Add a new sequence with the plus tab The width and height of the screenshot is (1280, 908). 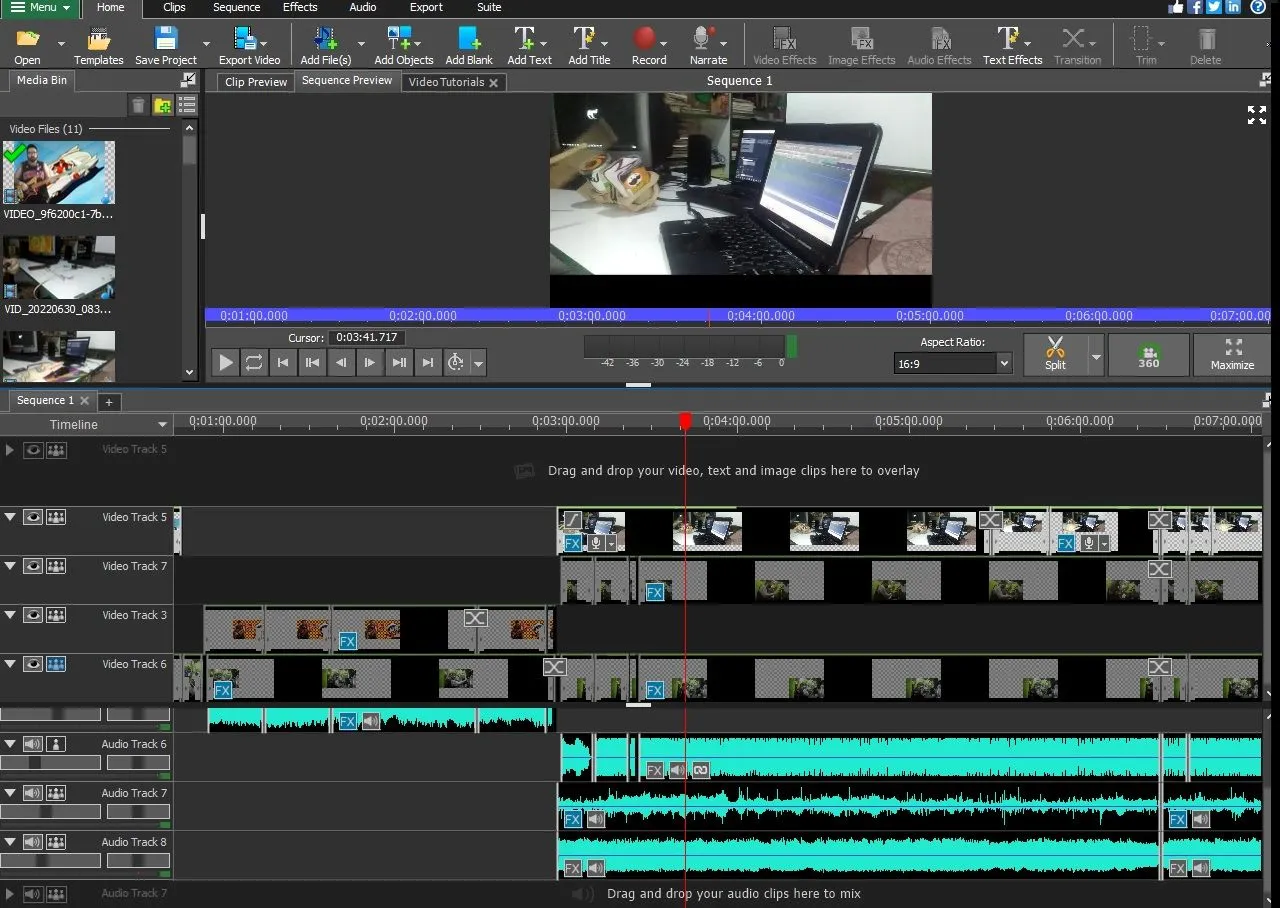108,401
